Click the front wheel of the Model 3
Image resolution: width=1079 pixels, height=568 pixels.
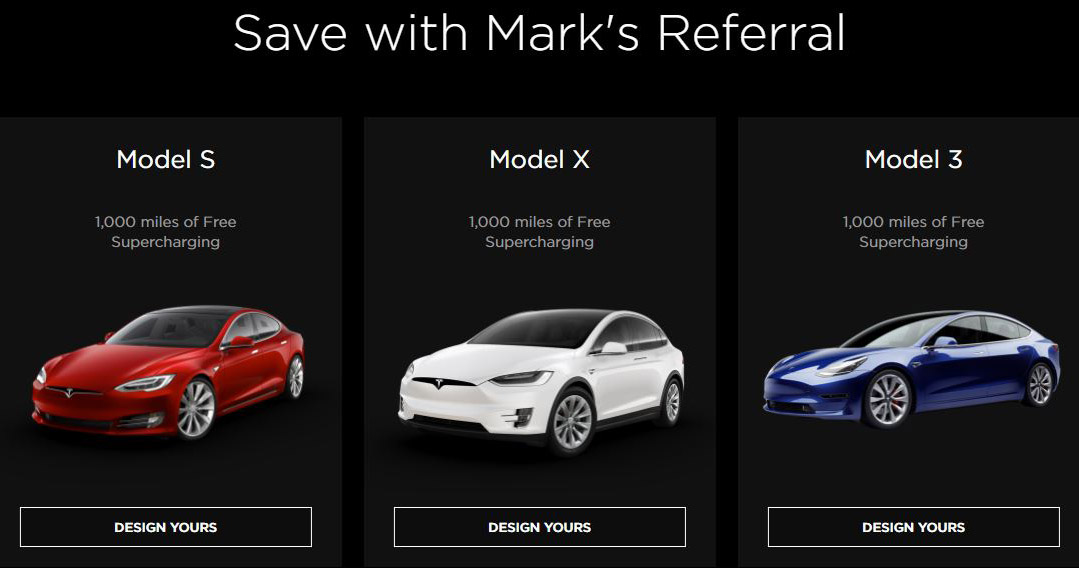coord(888,399)
